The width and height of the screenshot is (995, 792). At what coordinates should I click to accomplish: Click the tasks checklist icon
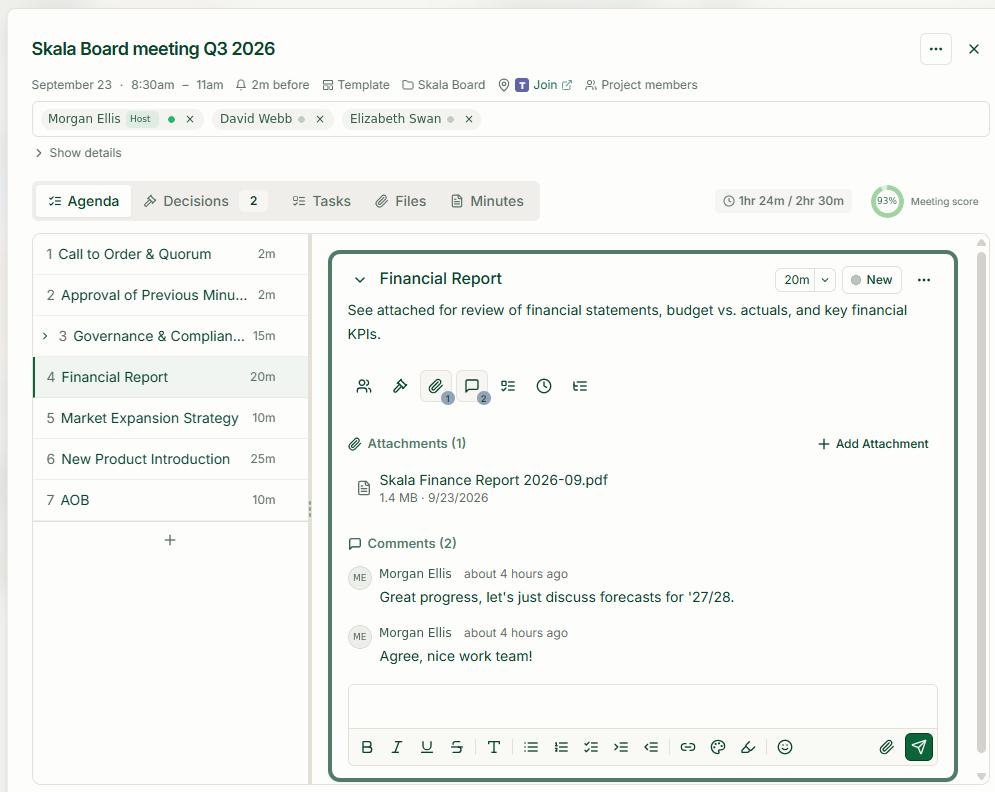point(508,386)
